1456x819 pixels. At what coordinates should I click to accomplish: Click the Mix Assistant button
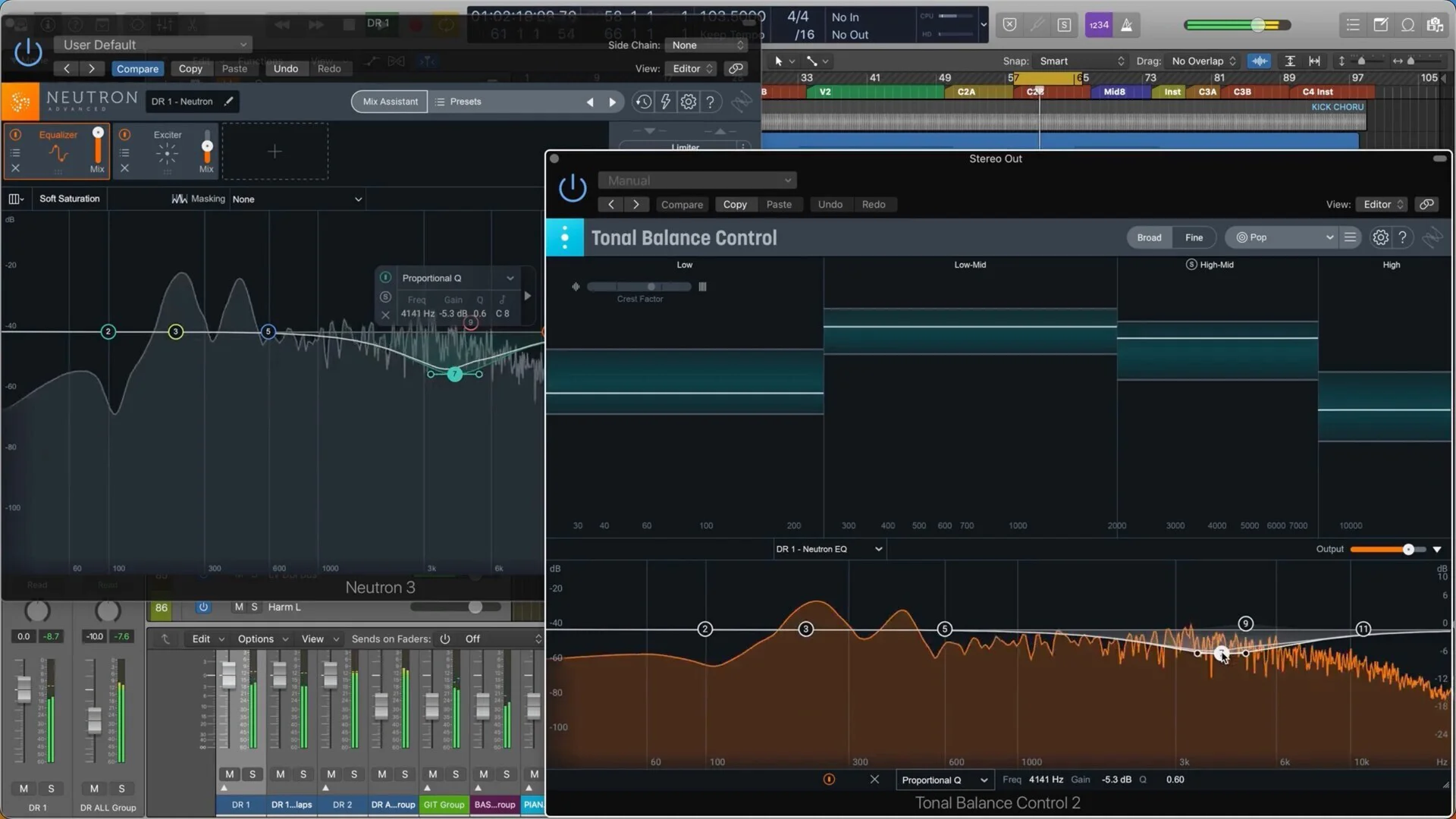[390, 102]
